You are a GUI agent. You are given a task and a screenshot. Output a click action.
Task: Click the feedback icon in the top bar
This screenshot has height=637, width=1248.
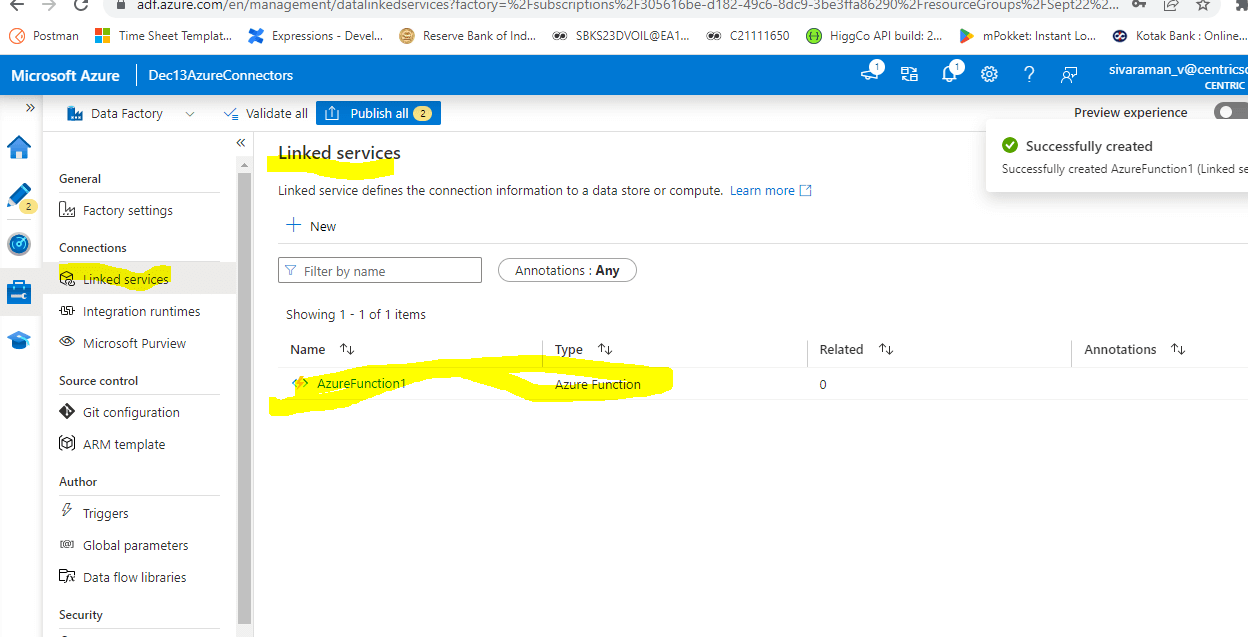click(1069, 74)
